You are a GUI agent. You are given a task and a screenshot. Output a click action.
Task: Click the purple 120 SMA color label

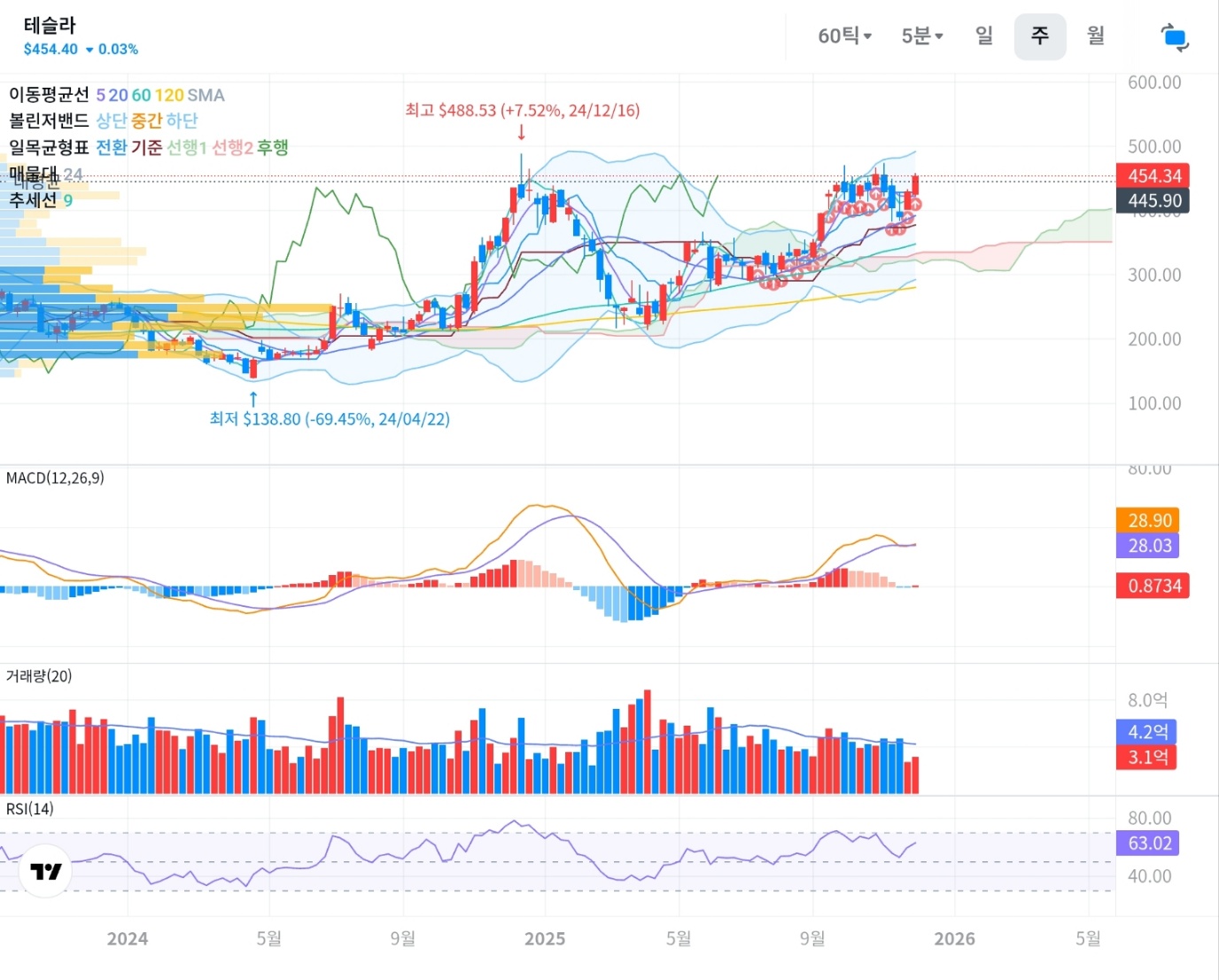pyautogui.click(x=169, y=95)
